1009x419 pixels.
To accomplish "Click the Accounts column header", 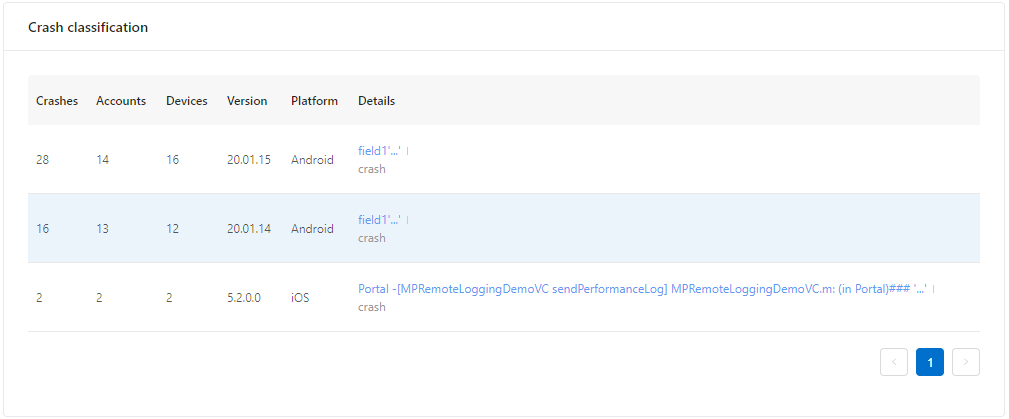I will click(x=121, y=101).
